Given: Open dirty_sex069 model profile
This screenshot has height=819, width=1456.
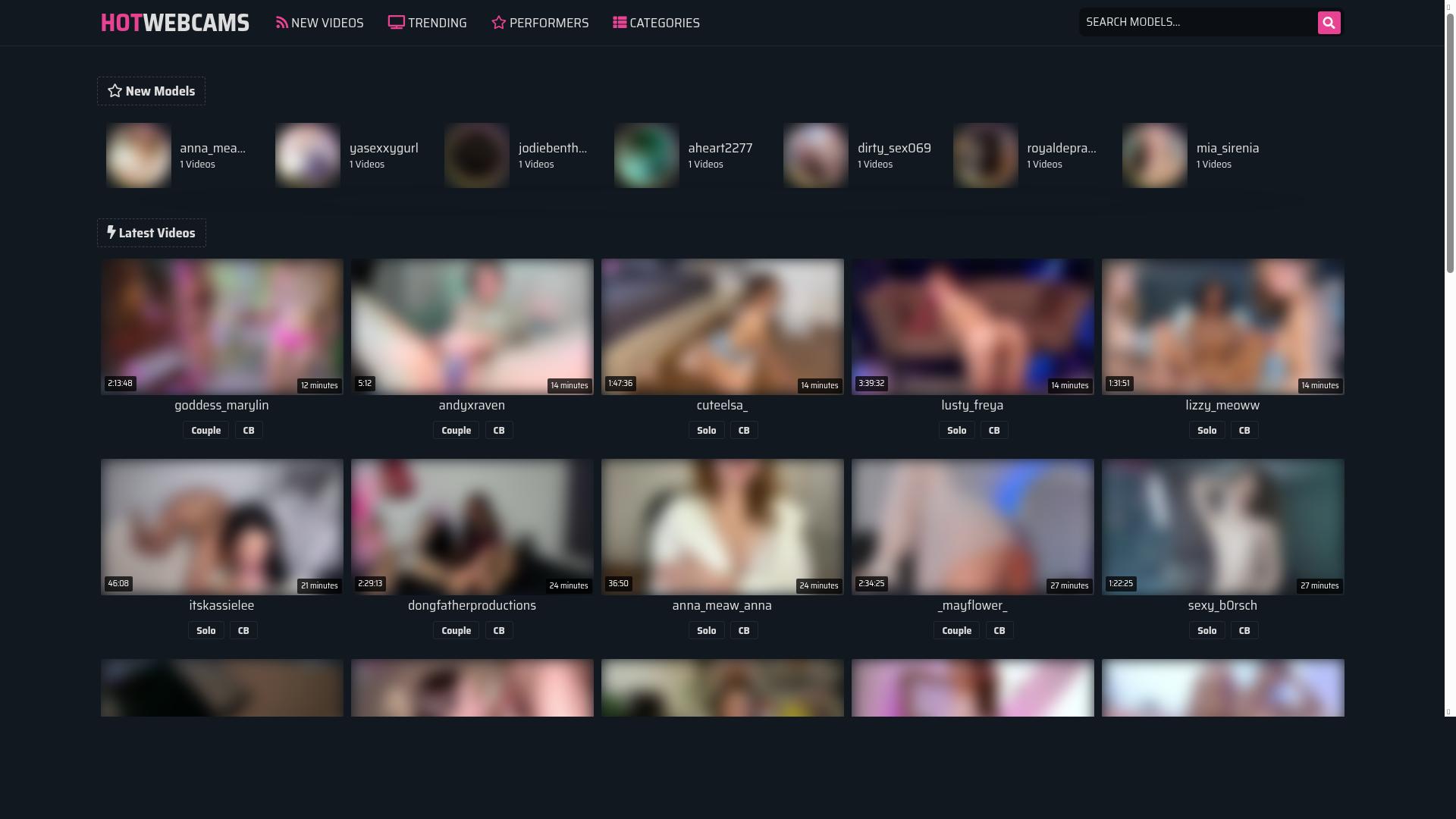Looking at the screenshot, I should pos(893,148).
